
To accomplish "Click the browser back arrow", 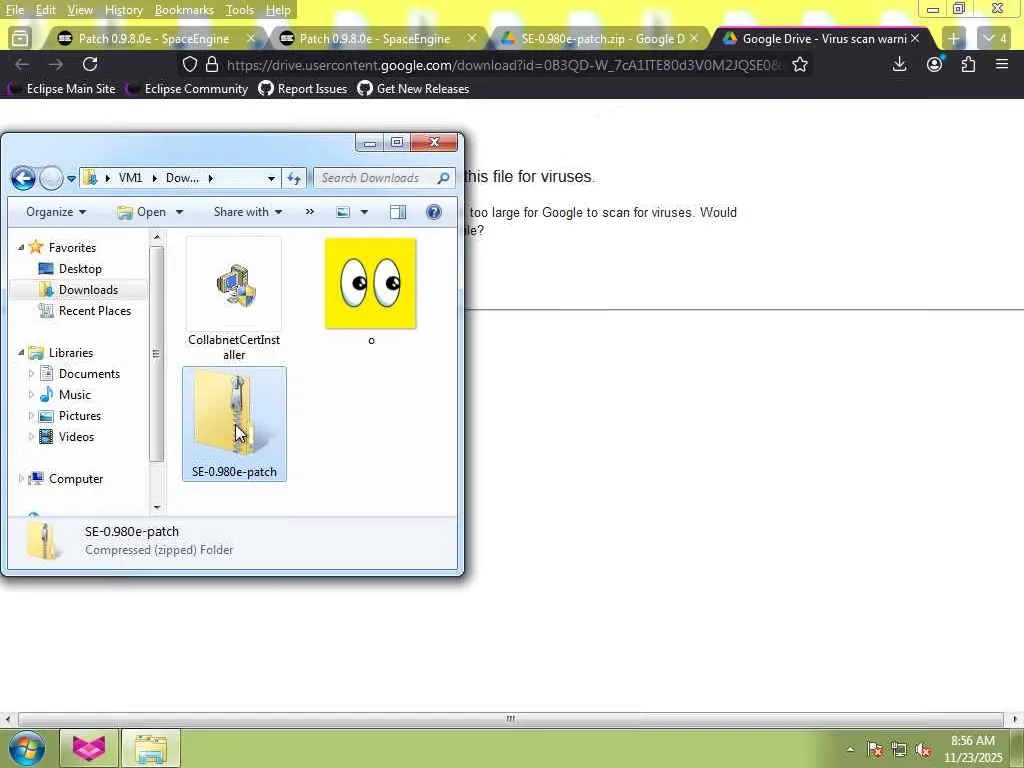I will 22,64.
